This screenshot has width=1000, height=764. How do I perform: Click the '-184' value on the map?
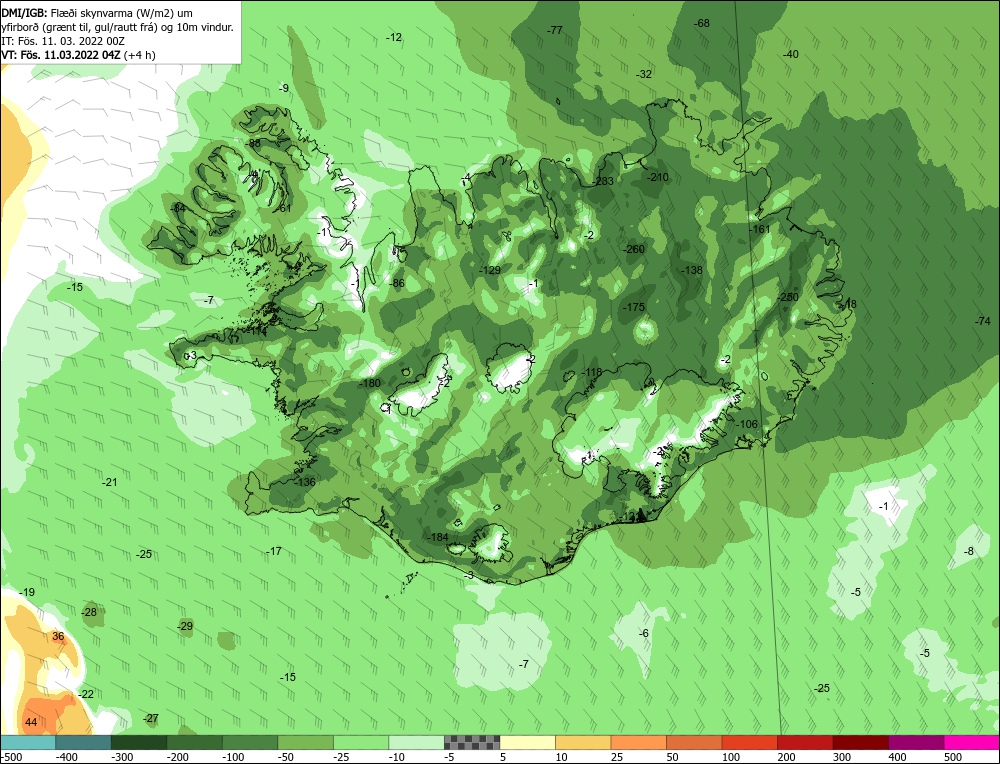click(x=438, y=537)
